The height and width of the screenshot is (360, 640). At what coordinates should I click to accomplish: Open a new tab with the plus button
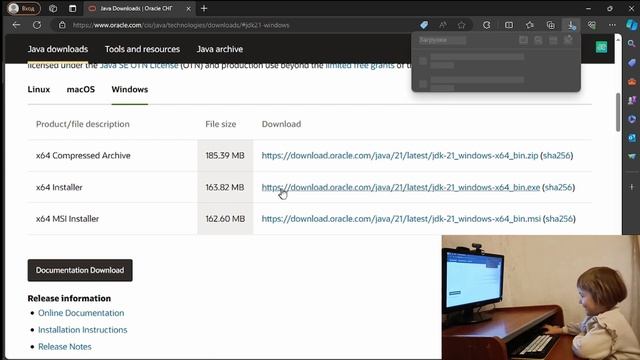204,8
